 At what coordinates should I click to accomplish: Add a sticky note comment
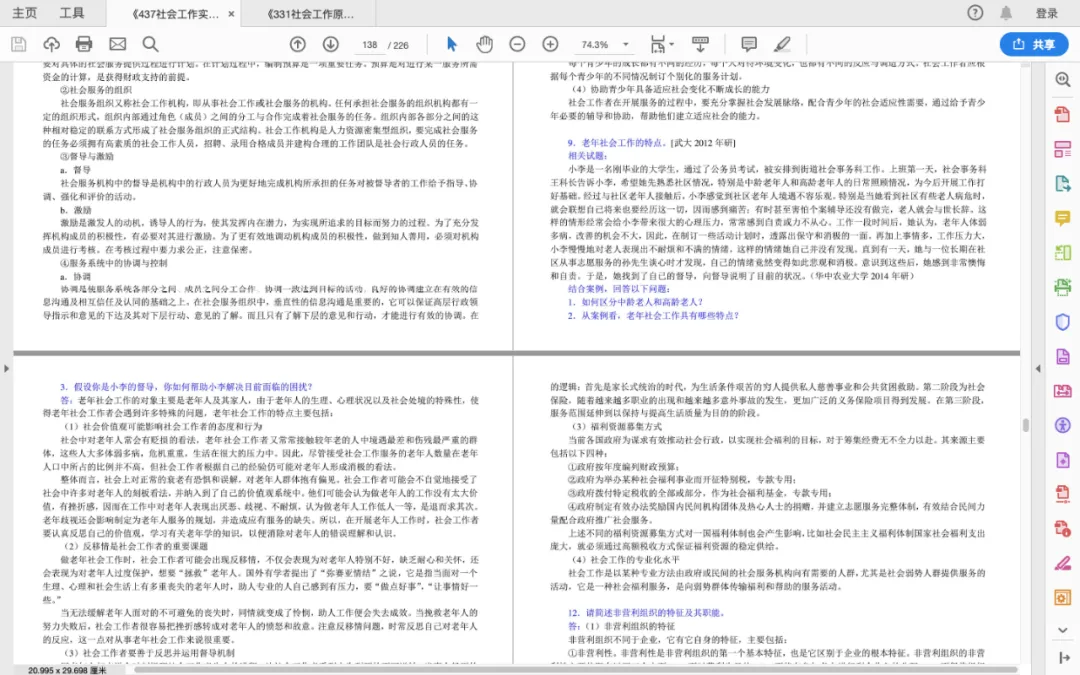point(749,44)
